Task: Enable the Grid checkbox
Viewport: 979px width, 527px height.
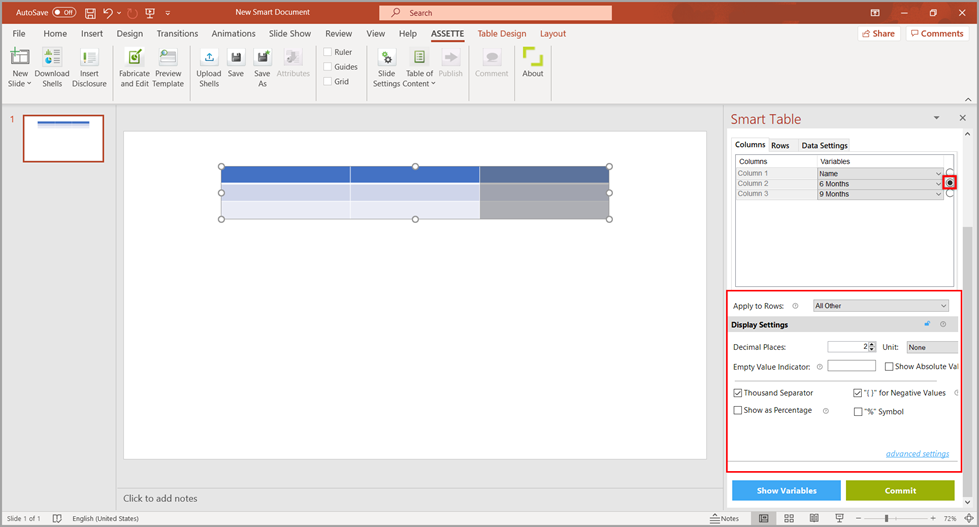Action: [328, 81]
